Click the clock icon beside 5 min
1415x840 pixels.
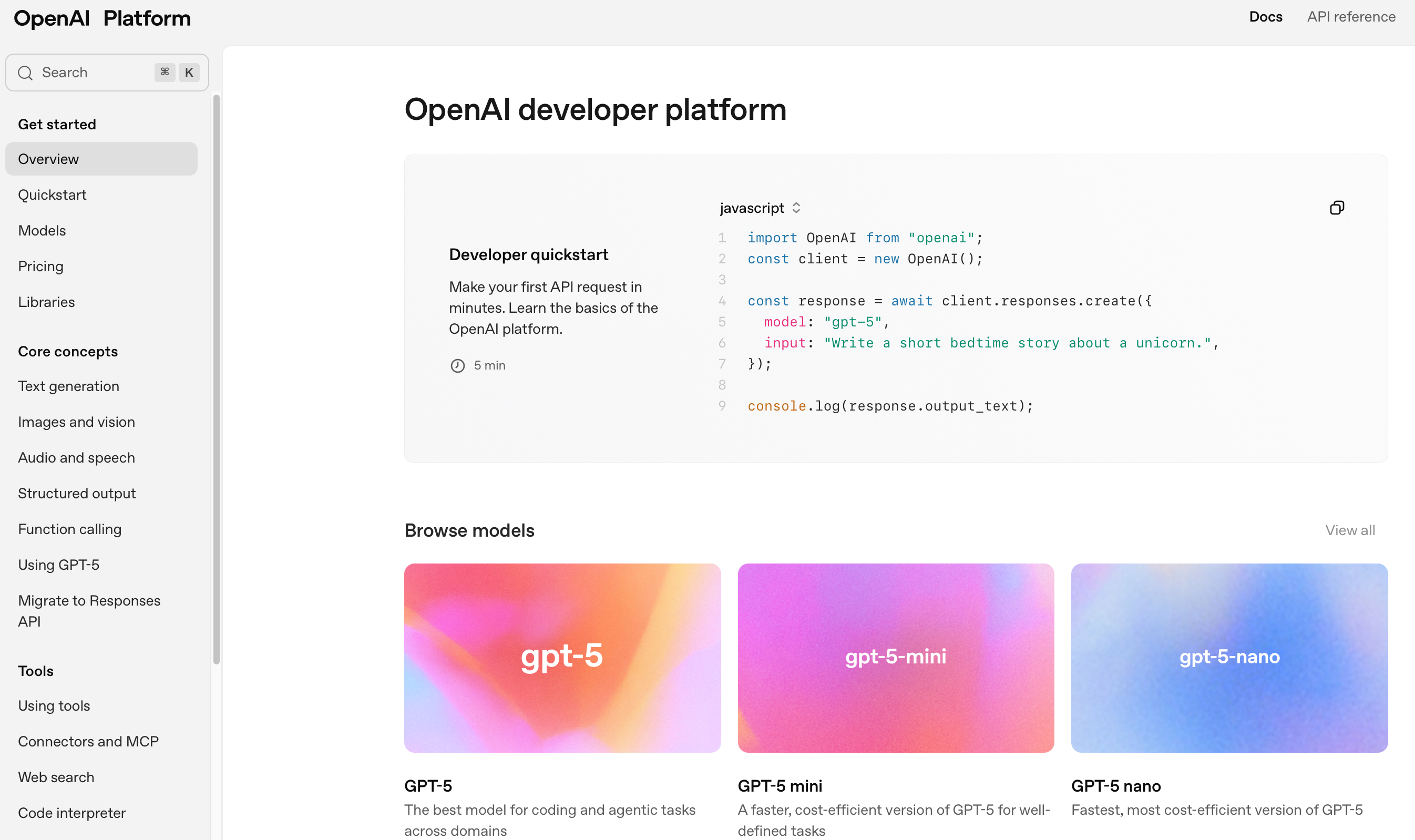pos(457,366)
